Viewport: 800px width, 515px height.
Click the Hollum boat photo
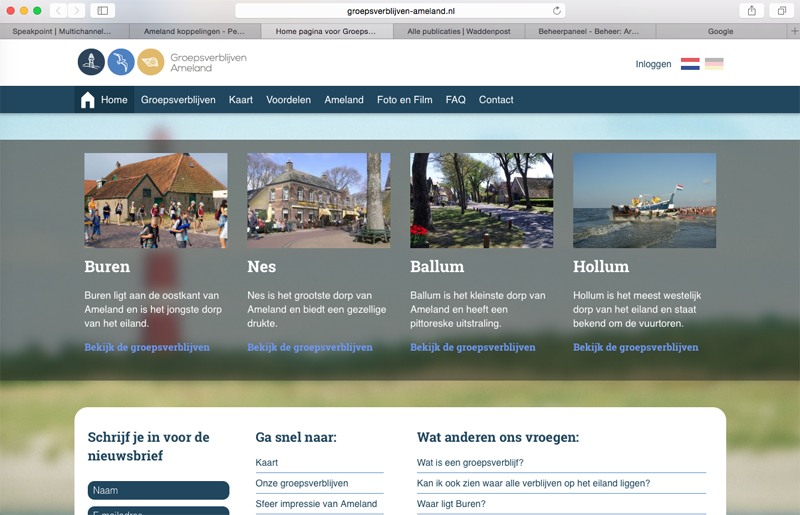pos(644,201)
